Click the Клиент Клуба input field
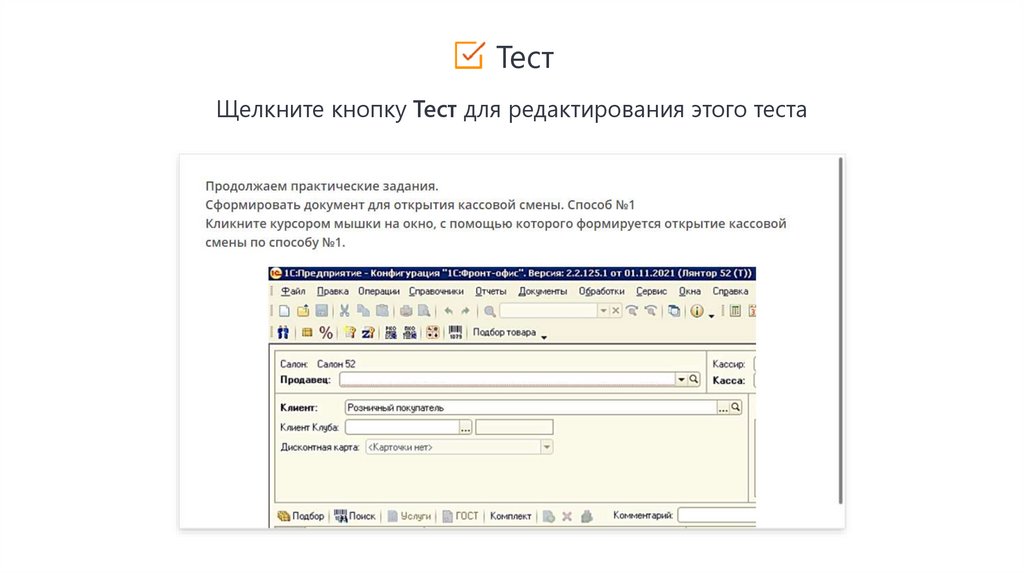This screenshot has width=1024, height=574. click(402, 428)
